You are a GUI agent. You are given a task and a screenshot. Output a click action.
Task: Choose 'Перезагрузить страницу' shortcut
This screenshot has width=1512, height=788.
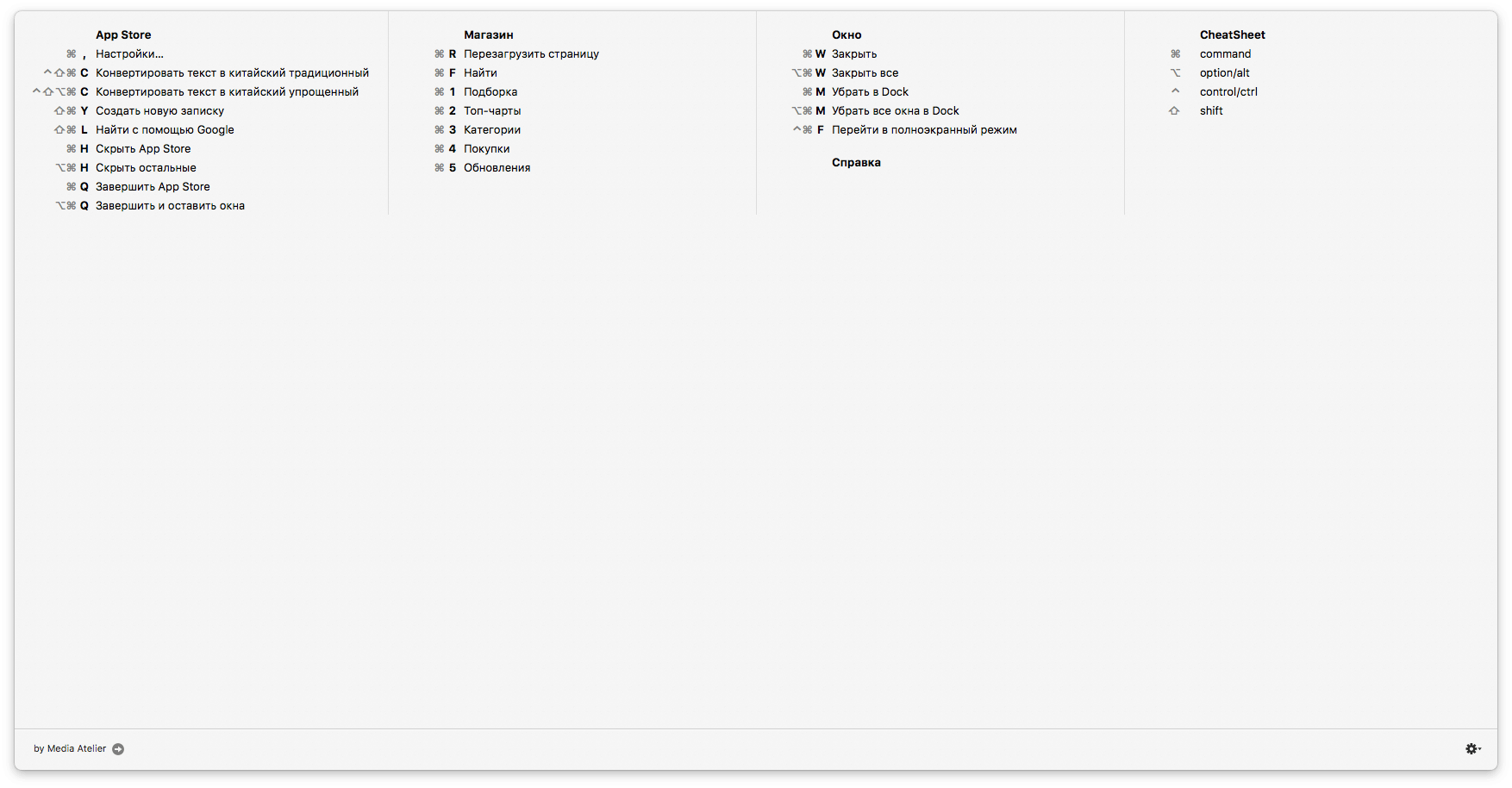point(531,53)
